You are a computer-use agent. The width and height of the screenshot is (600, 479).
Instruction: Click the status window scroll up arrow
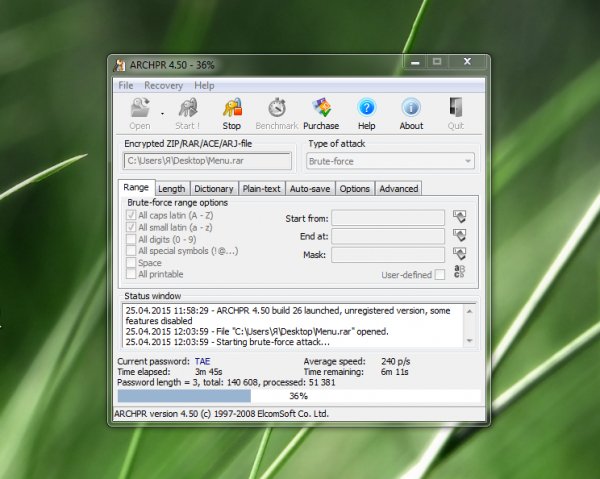470,311
